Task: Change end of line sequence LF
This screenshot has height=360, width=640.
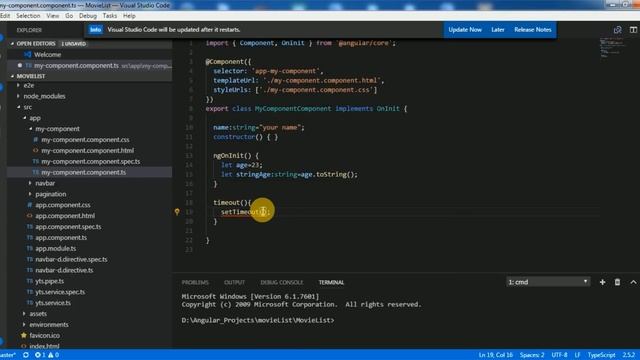Action: (x=577, y=355)
